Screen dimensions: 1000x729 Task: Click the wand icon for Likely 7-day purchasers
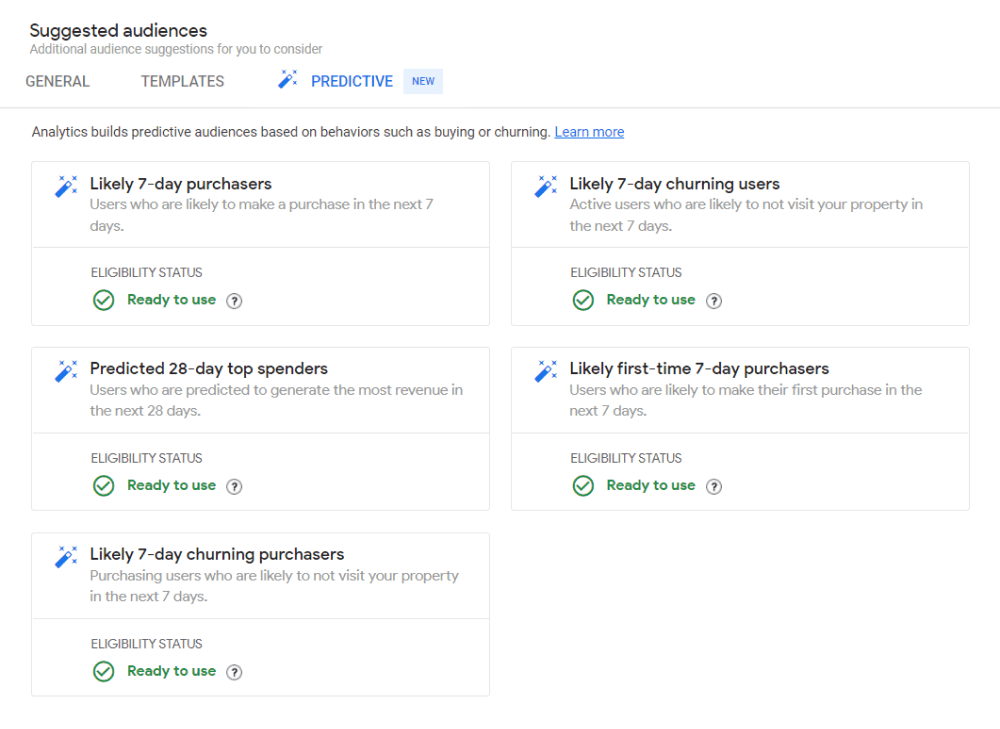(x=66, y=186)
